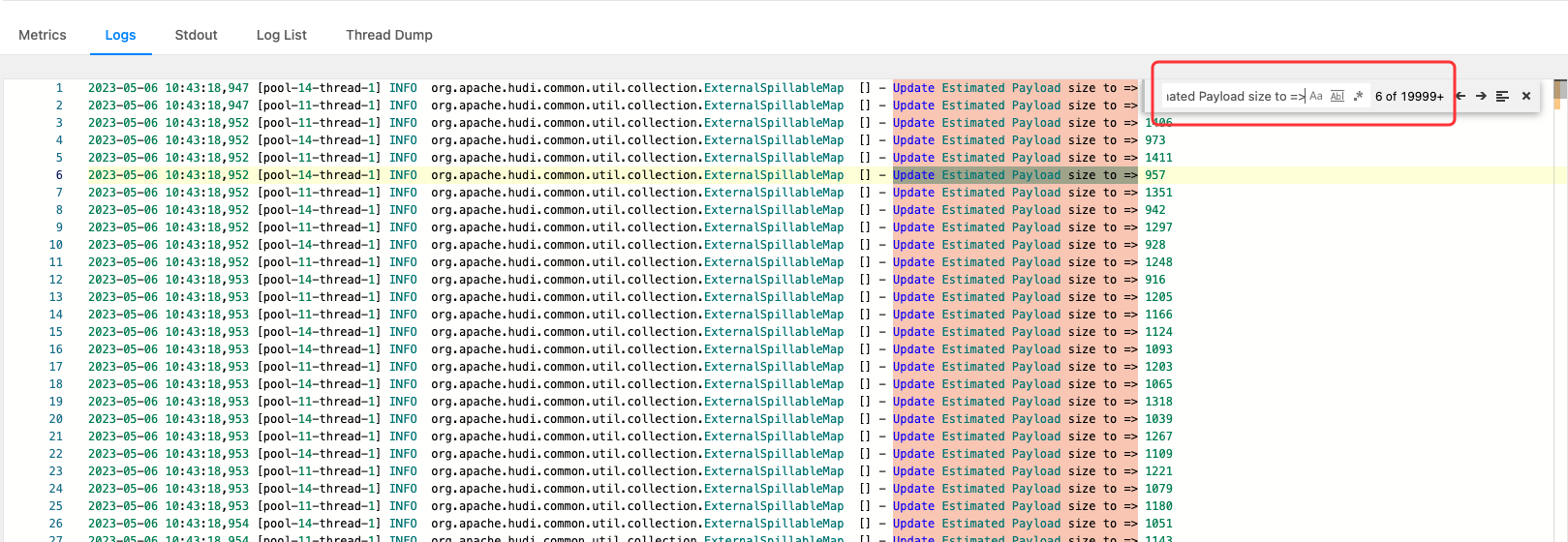Click payload value 1065 on line 18
1568x542 pixels.
tap(1158, 384)
